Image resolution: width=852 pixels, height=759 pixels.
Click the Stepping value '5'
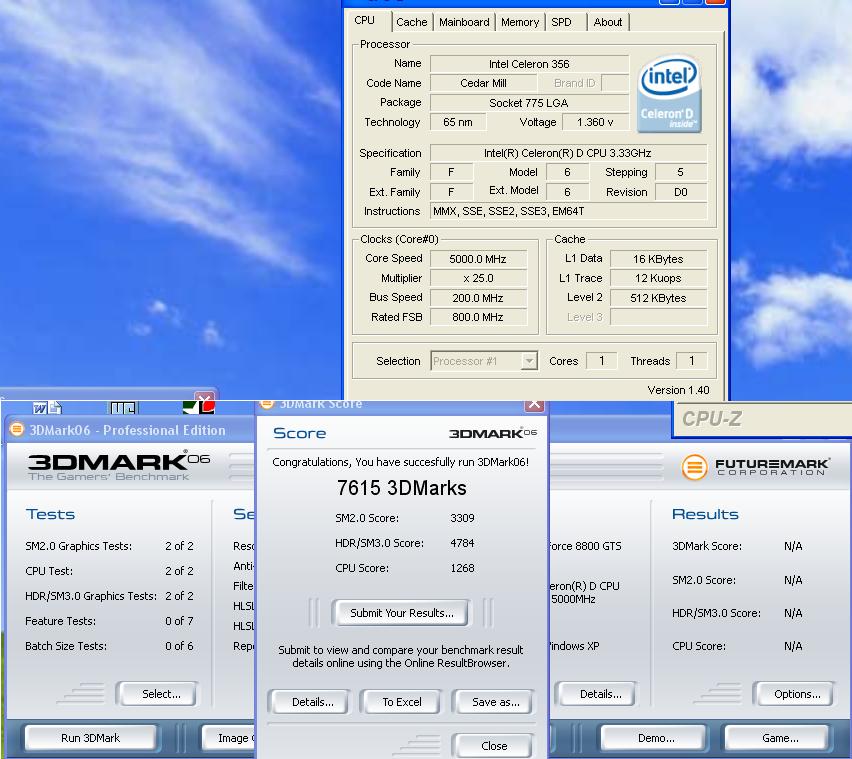pyautogui.click(x=680, y=172)
